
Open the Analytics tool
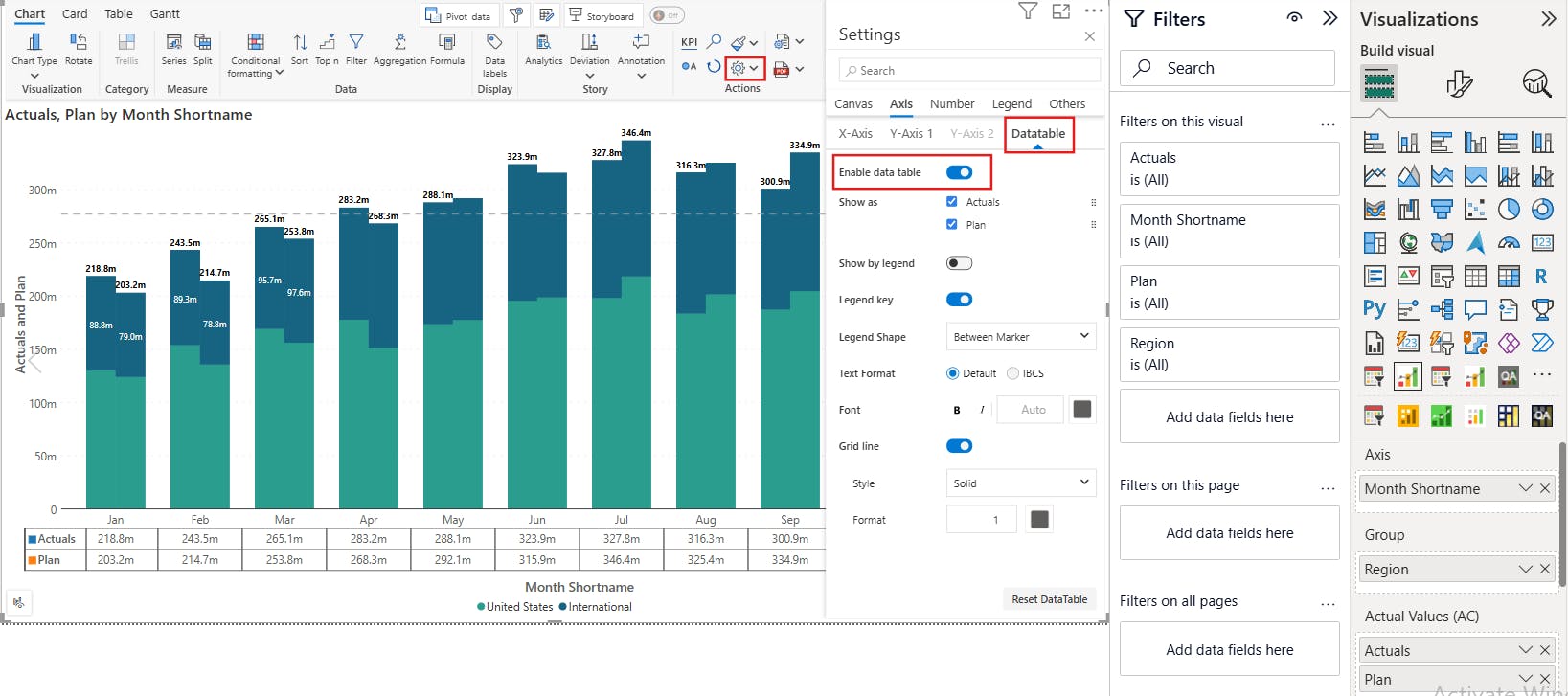click(x=543, y=43)
